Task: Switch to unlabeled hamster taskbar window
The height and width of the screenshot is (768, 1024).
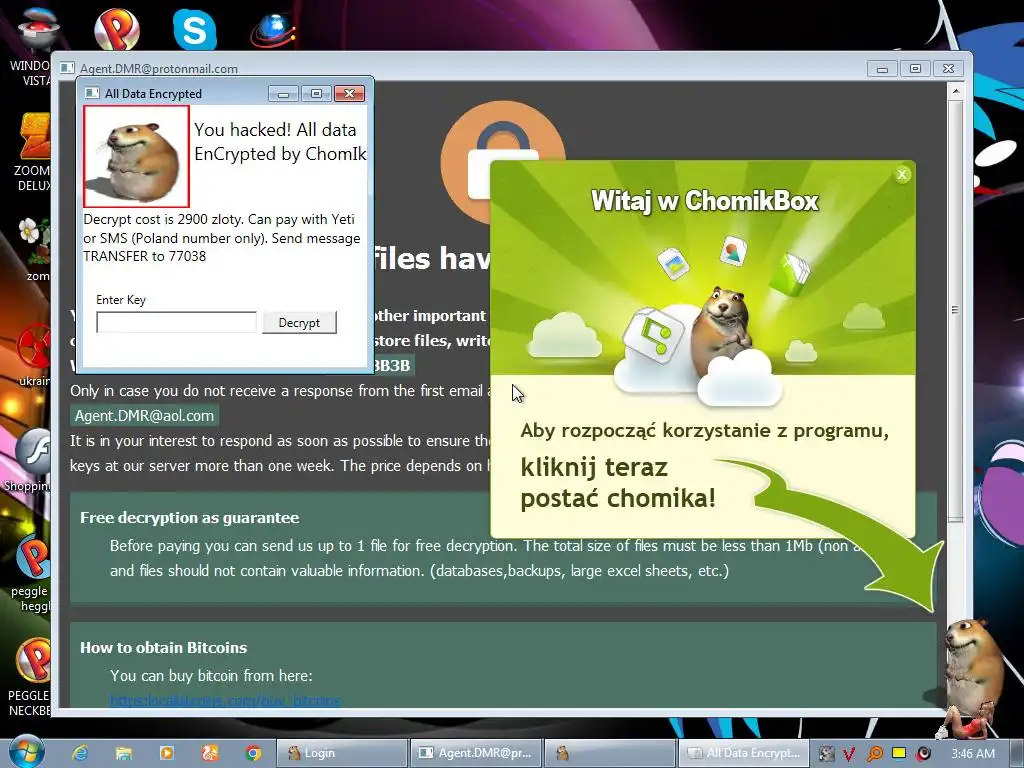Action: (x=610, y=753)
